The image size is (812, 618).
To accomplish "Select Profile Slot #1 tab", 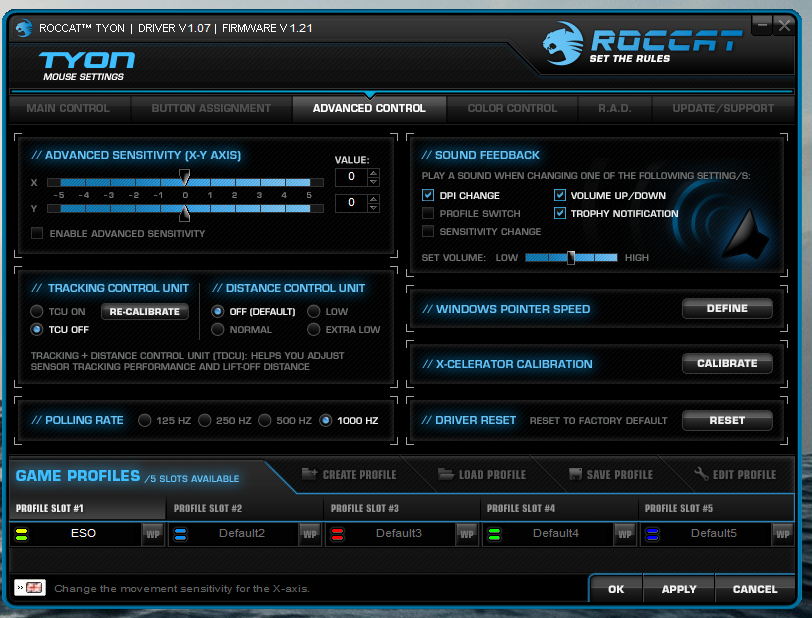I will click(x=88, y=508).
